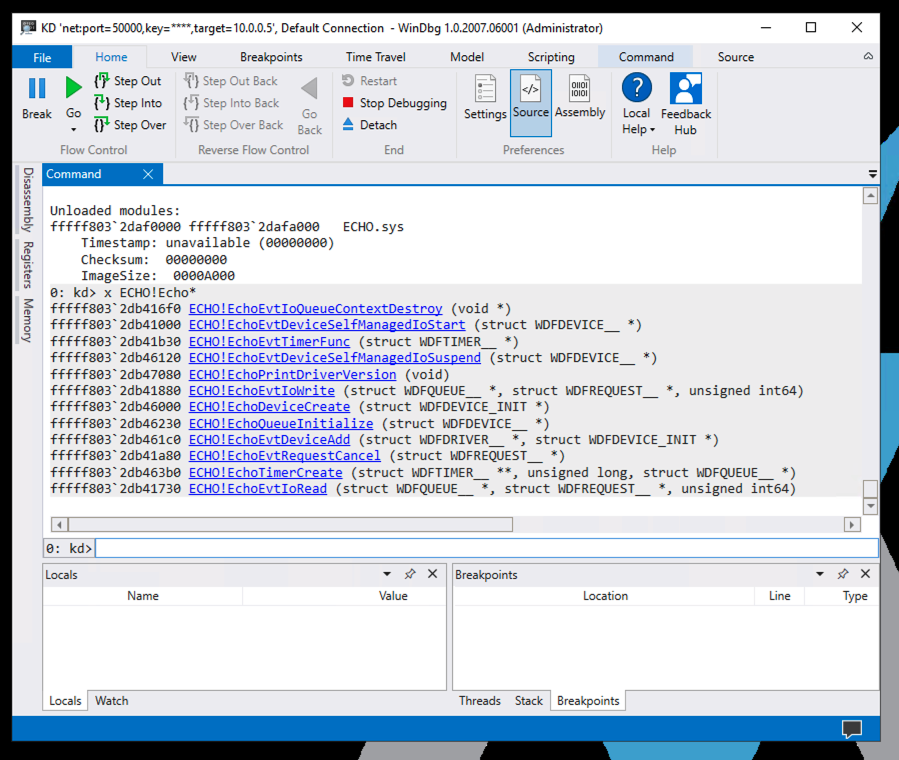
Task: Toggle Source mode in Preferences
Action: click(530, 98)
